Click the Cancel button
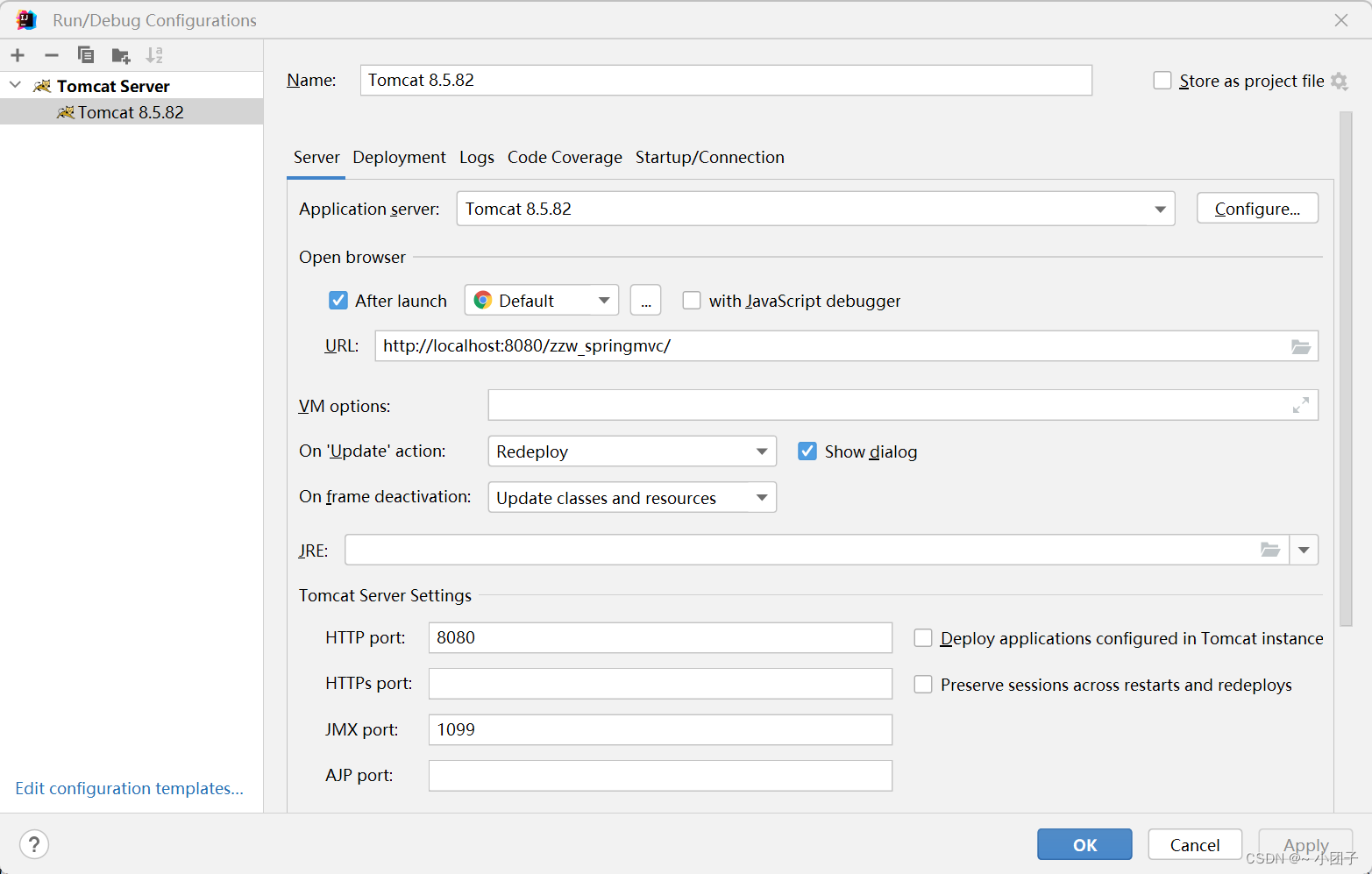 (1195, 845)
